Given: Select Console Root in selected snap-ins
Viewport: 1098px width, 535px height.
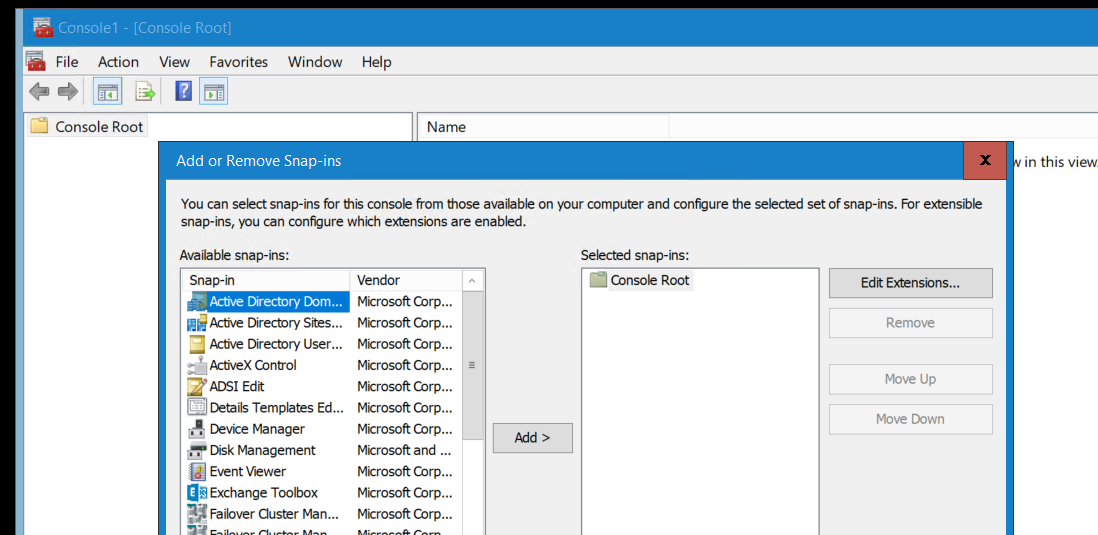Looking at the screenshot, I should click(x=649, y=280).
